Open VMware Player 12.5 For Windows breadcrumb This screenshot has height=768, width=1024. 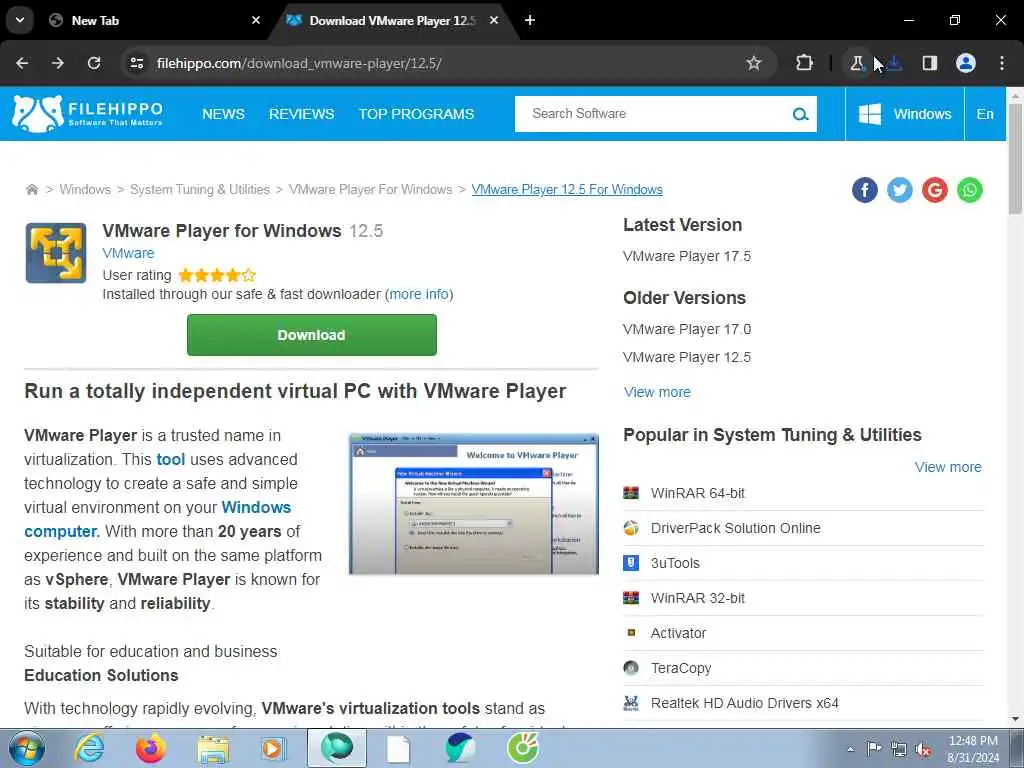pyautogui.click(x=567, y=189)
